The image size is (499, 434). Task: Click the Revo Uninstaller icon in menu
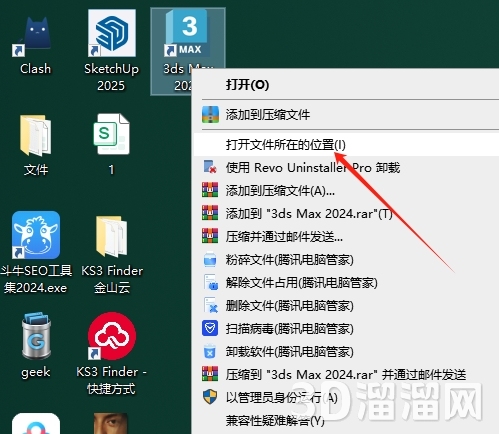tap(210, 167)
